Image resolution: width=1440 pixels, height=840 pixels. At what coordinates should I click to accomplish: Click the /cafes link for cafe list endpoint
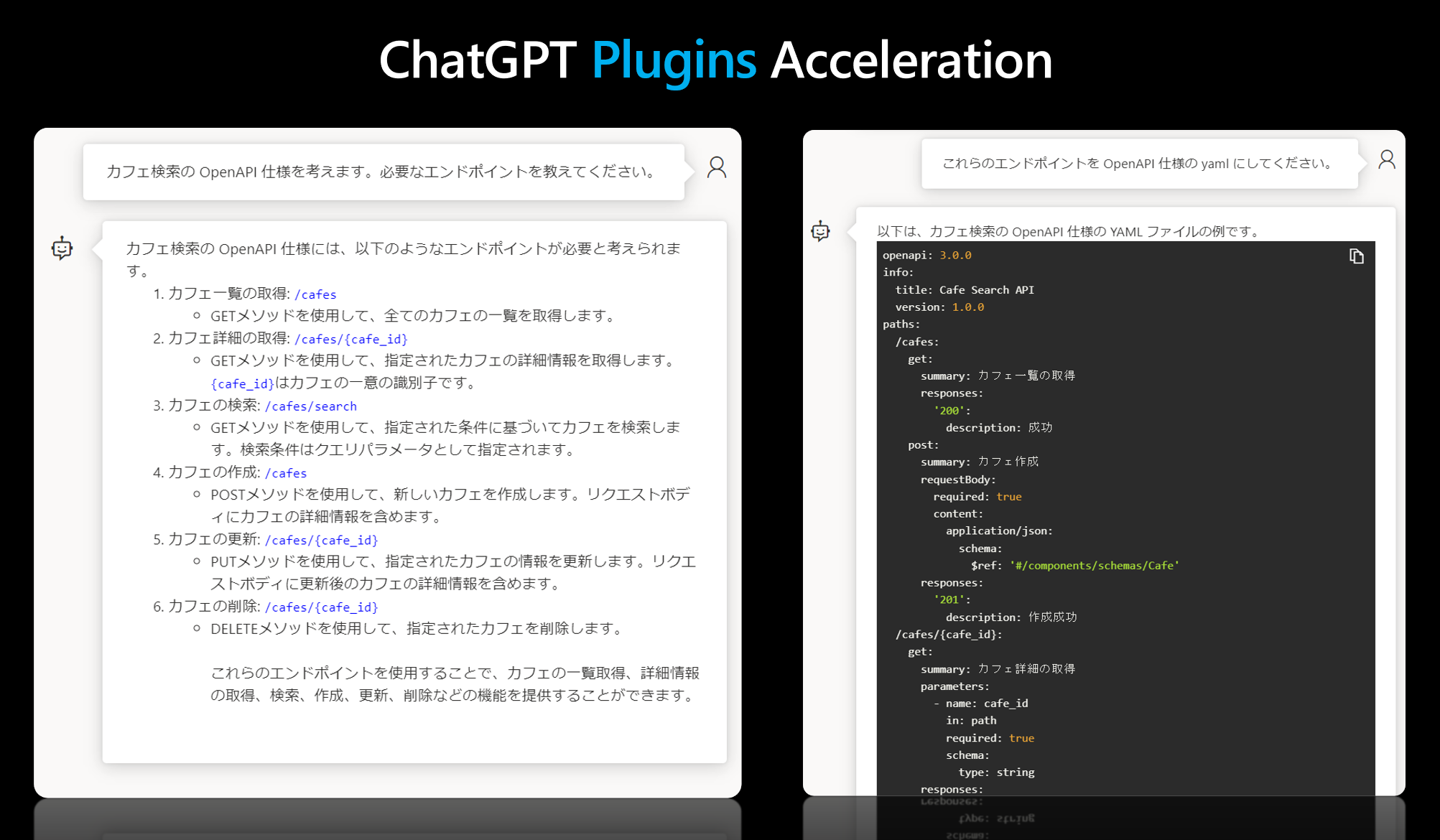pyautogui.click(x=315, y=294)
